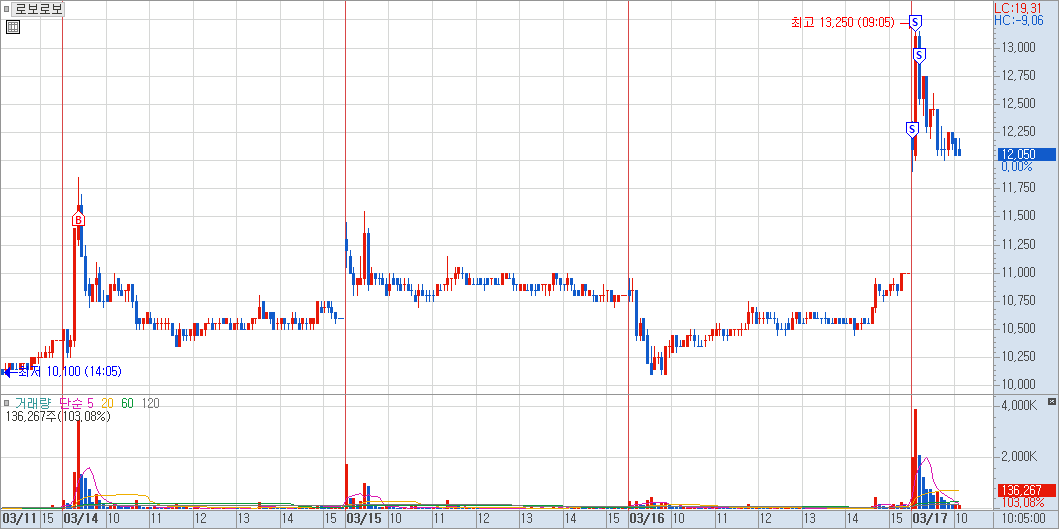This screenshot has height=529, width=1059.
Task: Click the blue 12,050 current price tag
Action: tap(1027, 154)
